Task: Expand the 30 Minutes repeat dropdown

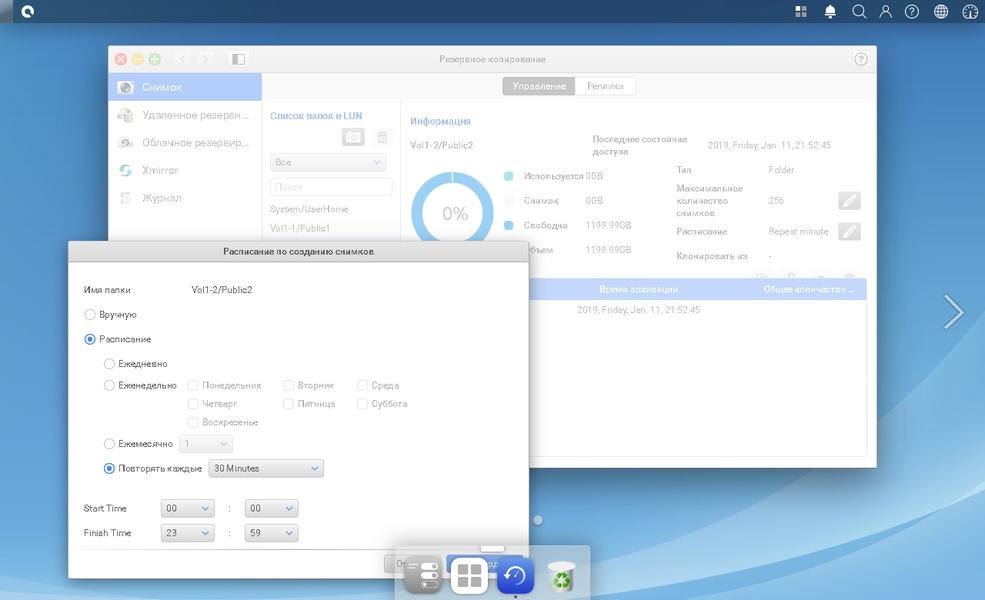Action: pyautogui.click(x=266, y=469)
